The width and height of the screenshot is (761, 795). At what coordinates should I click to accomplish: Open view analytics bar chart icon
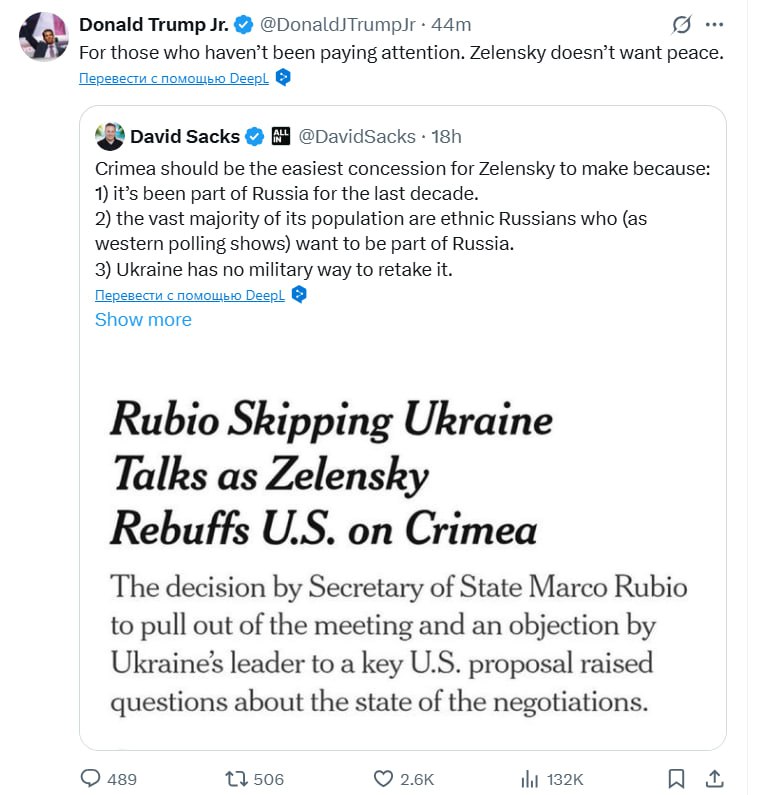pyautogui.click(x=530, y=778)
